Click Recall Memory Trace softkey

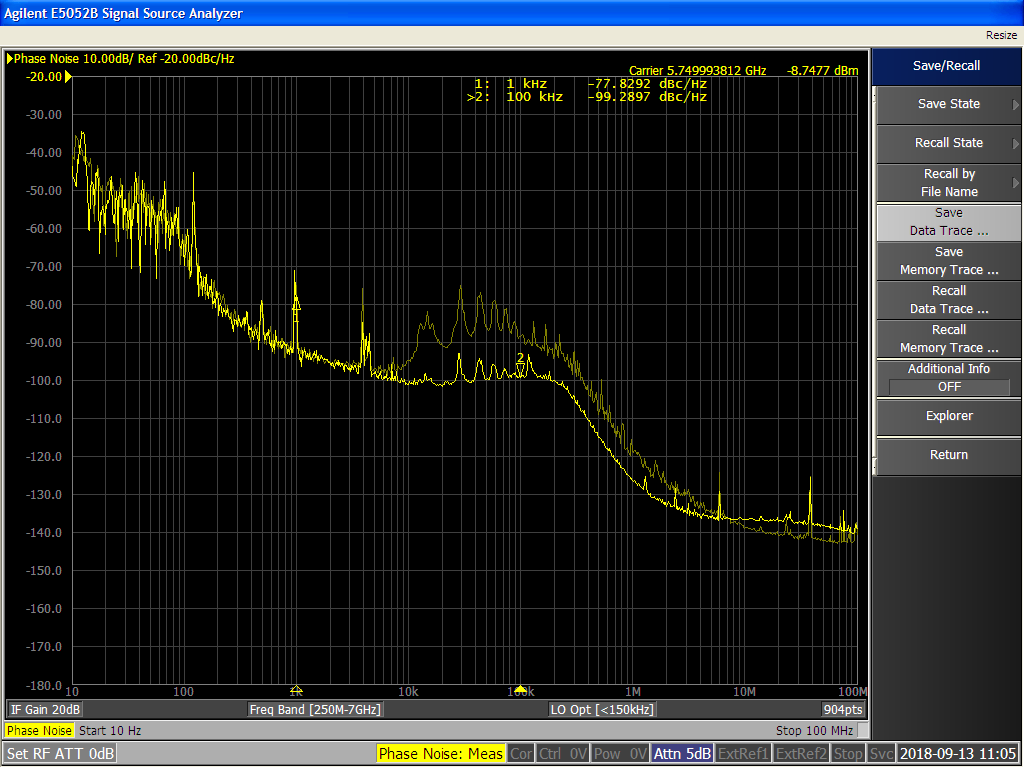(948, 339)
